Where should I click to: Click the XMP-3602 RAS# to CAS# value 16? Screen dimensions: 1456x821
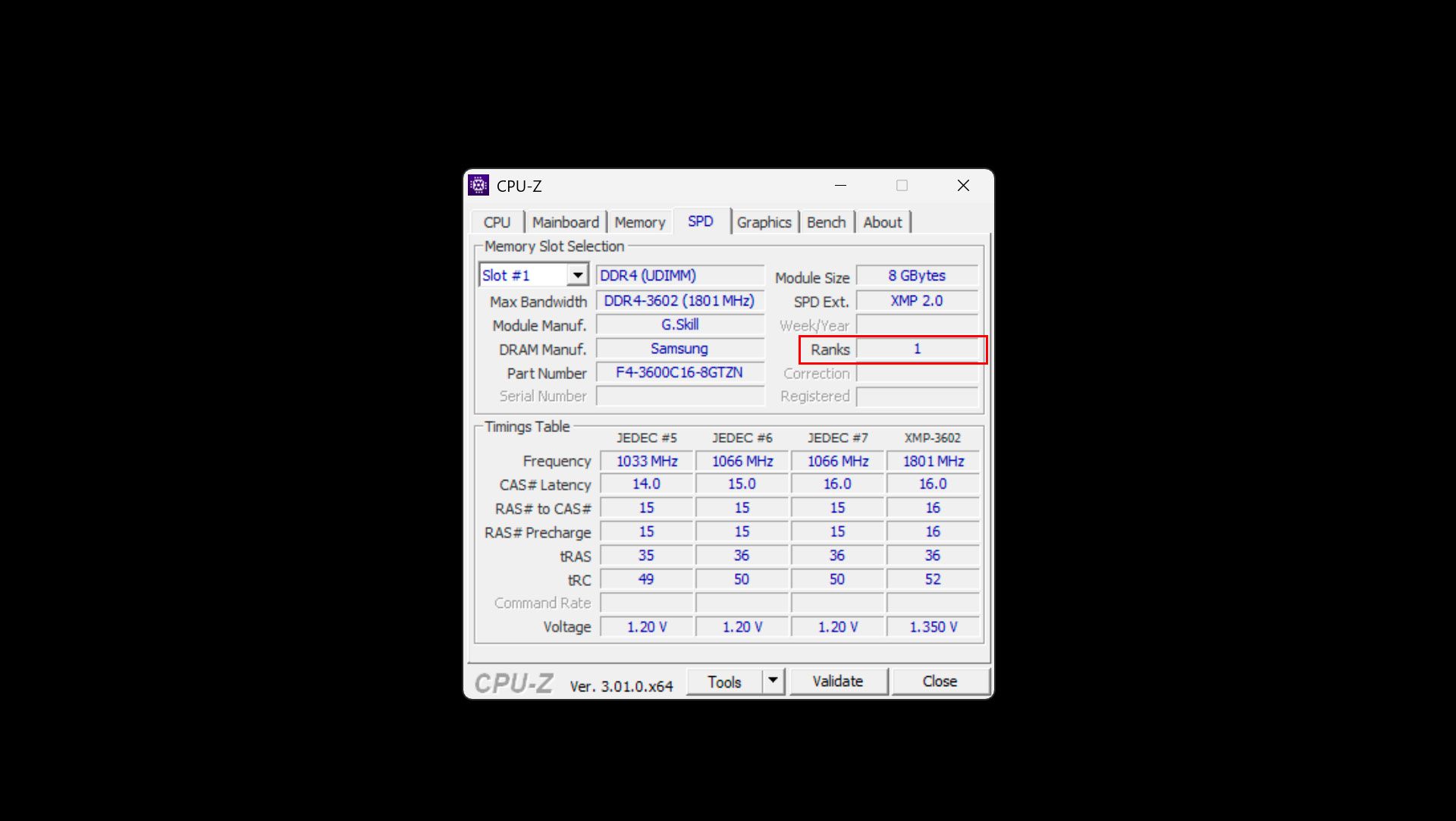(x=933, y=508)
